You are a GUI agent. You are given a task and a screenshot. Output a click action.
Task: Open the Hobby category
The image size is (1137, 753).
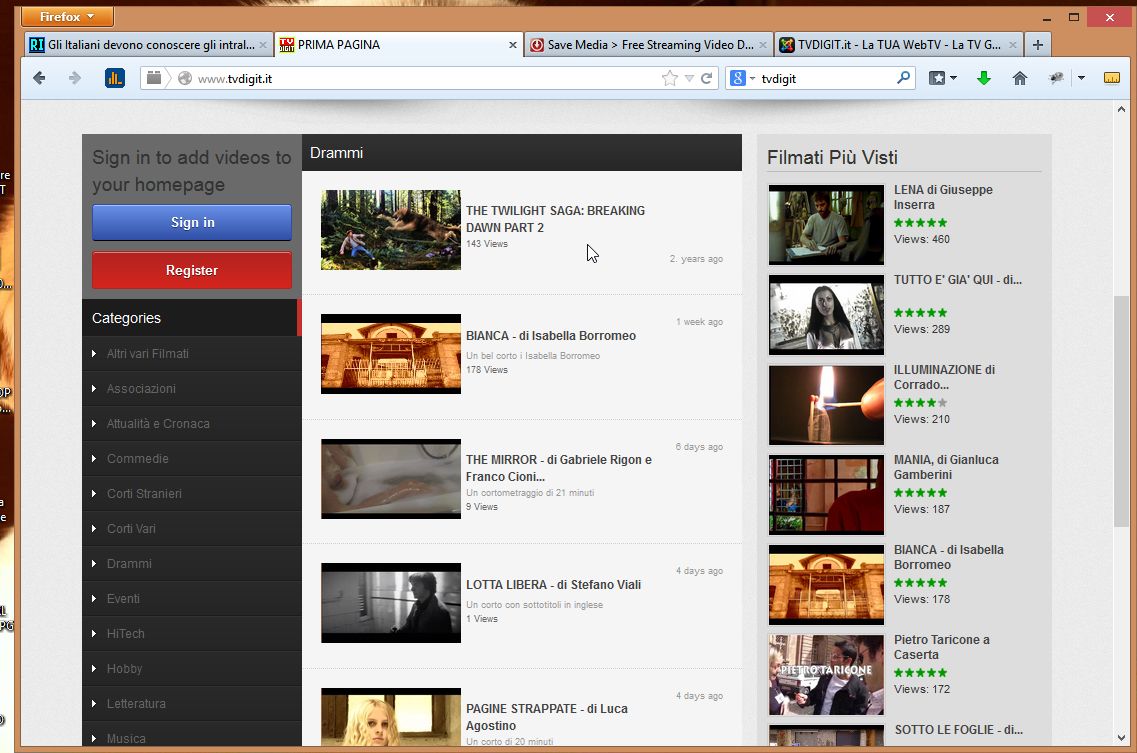tap(191, 669)
